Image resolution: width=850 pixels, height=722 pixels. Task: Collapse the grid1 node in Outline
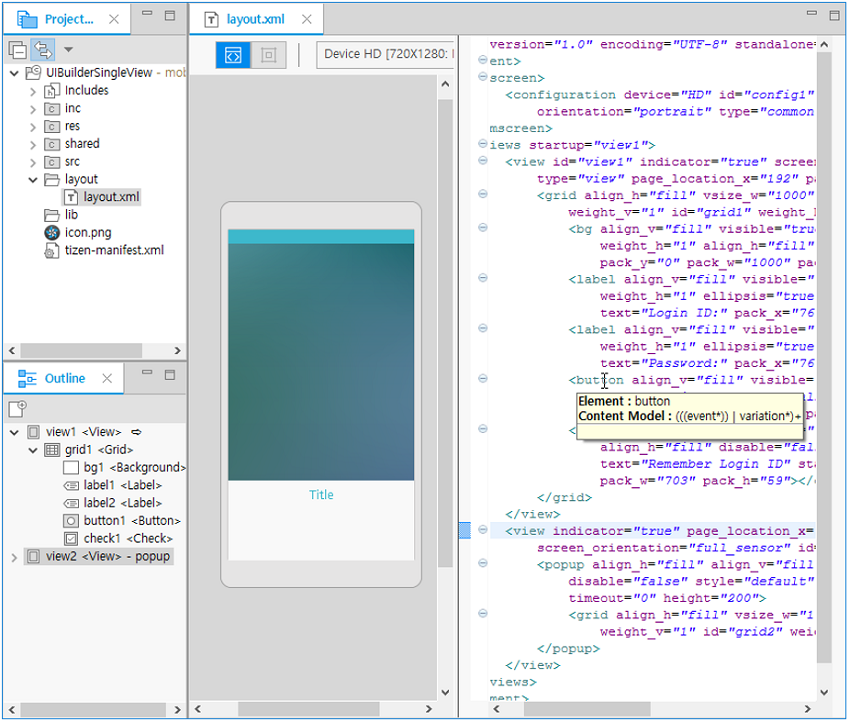32,450
